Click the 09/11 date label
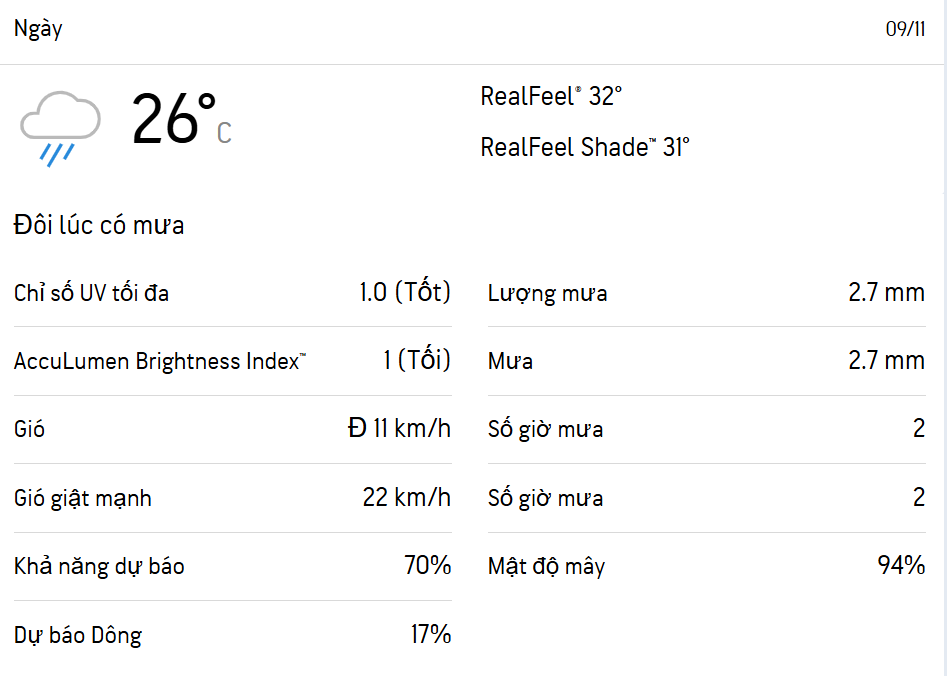947x676 pixels. tap(905, 29)
